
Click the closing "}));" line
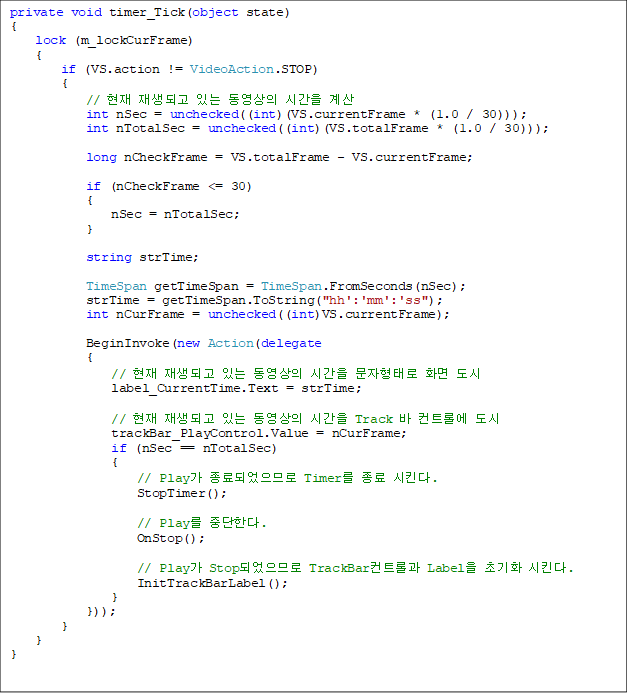[x=101, y=612]
